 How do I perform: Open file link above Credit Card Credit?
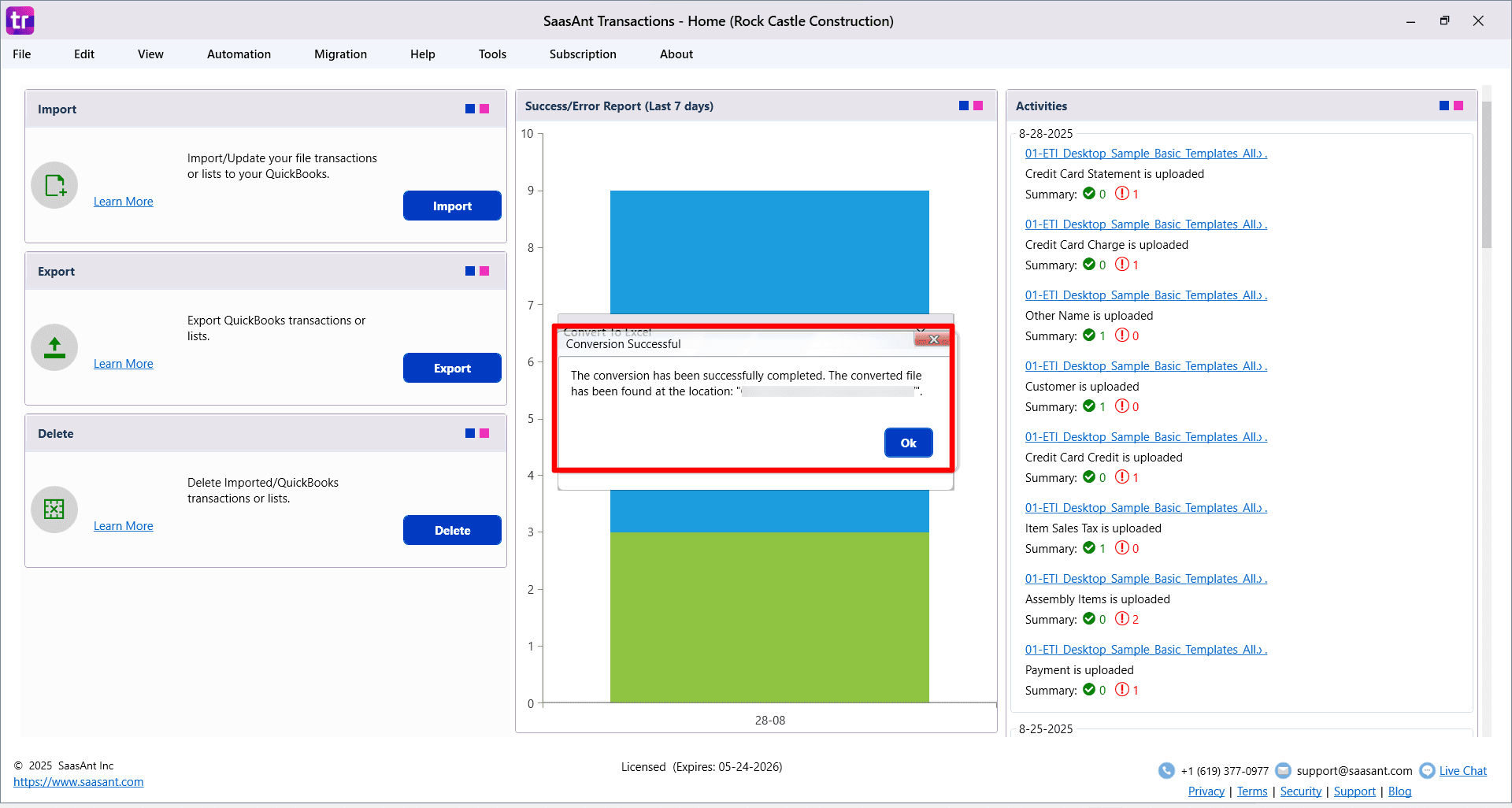point(1146,437)
